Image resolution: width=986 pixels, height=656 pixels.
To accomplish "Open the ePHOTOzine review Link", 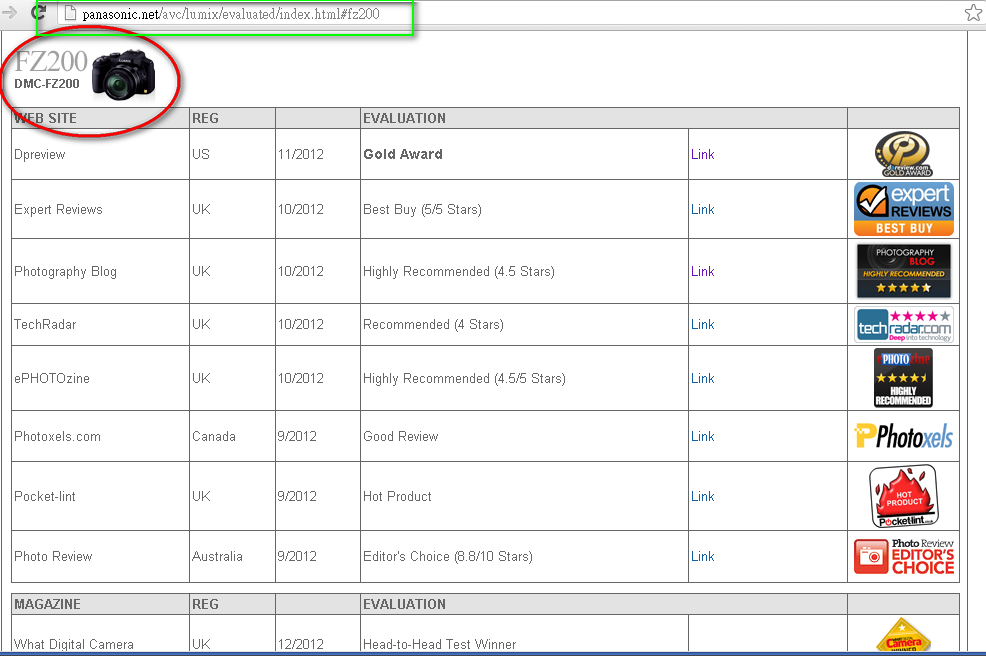I will (702, 378).
